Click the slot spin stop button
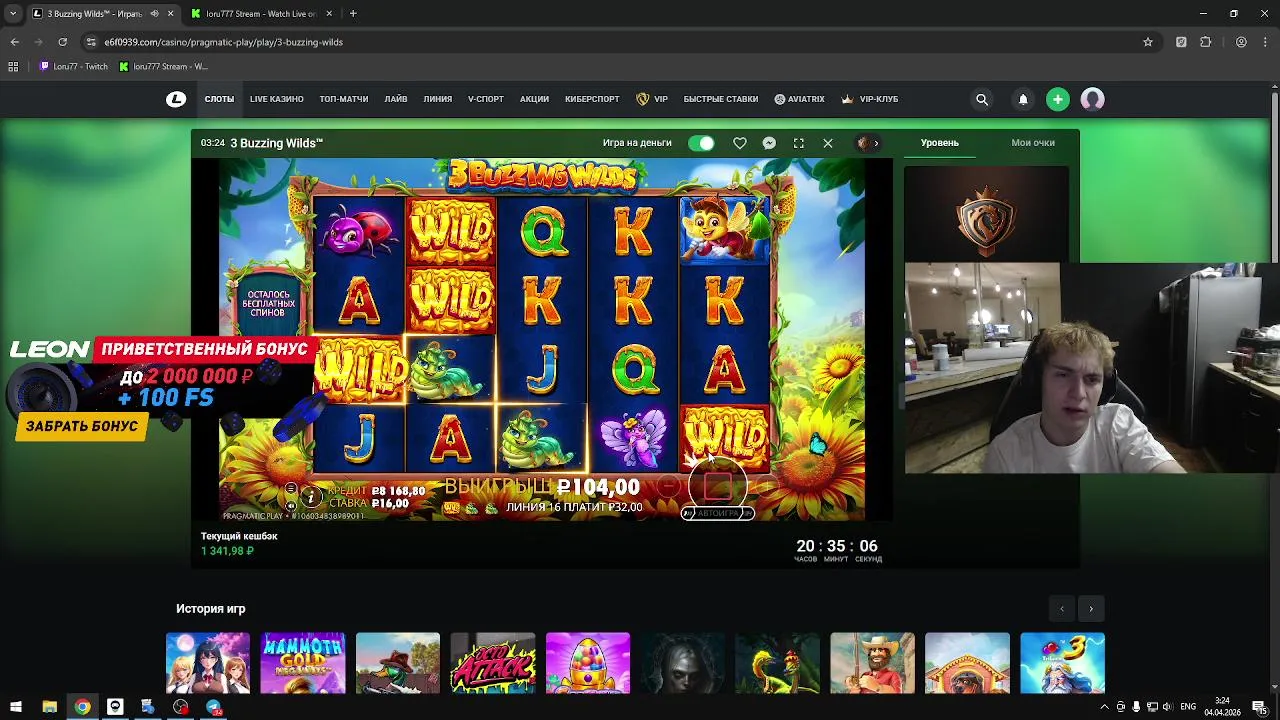The image size is (1280, 720). point(717,486)
